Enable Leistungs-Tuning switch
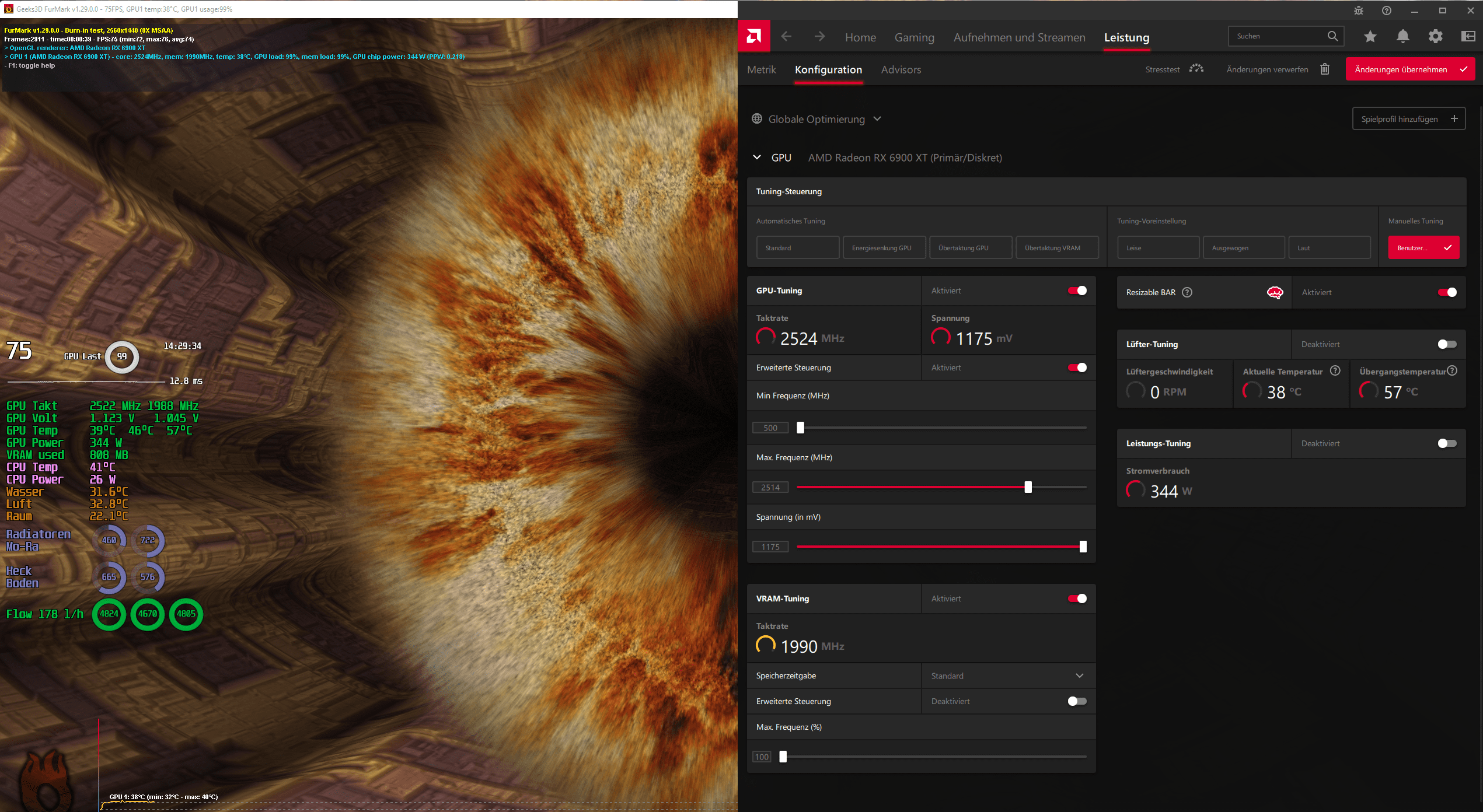 (1447, 443)
